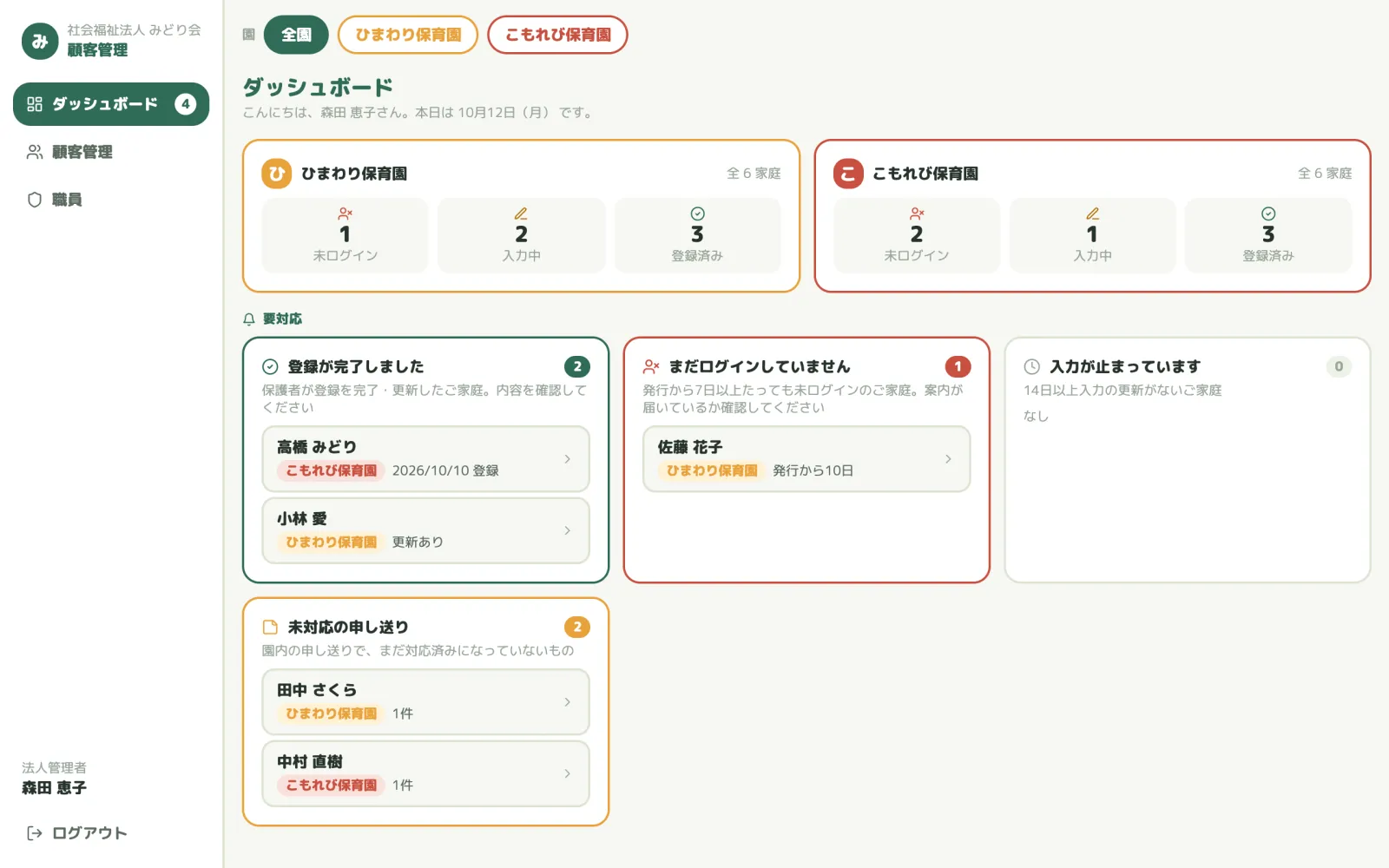Image resolution: width=1389 pixels, height=868 pixels.
Task: Click the clock icon beside 入力が止まっています
Action: point(1032,366)
